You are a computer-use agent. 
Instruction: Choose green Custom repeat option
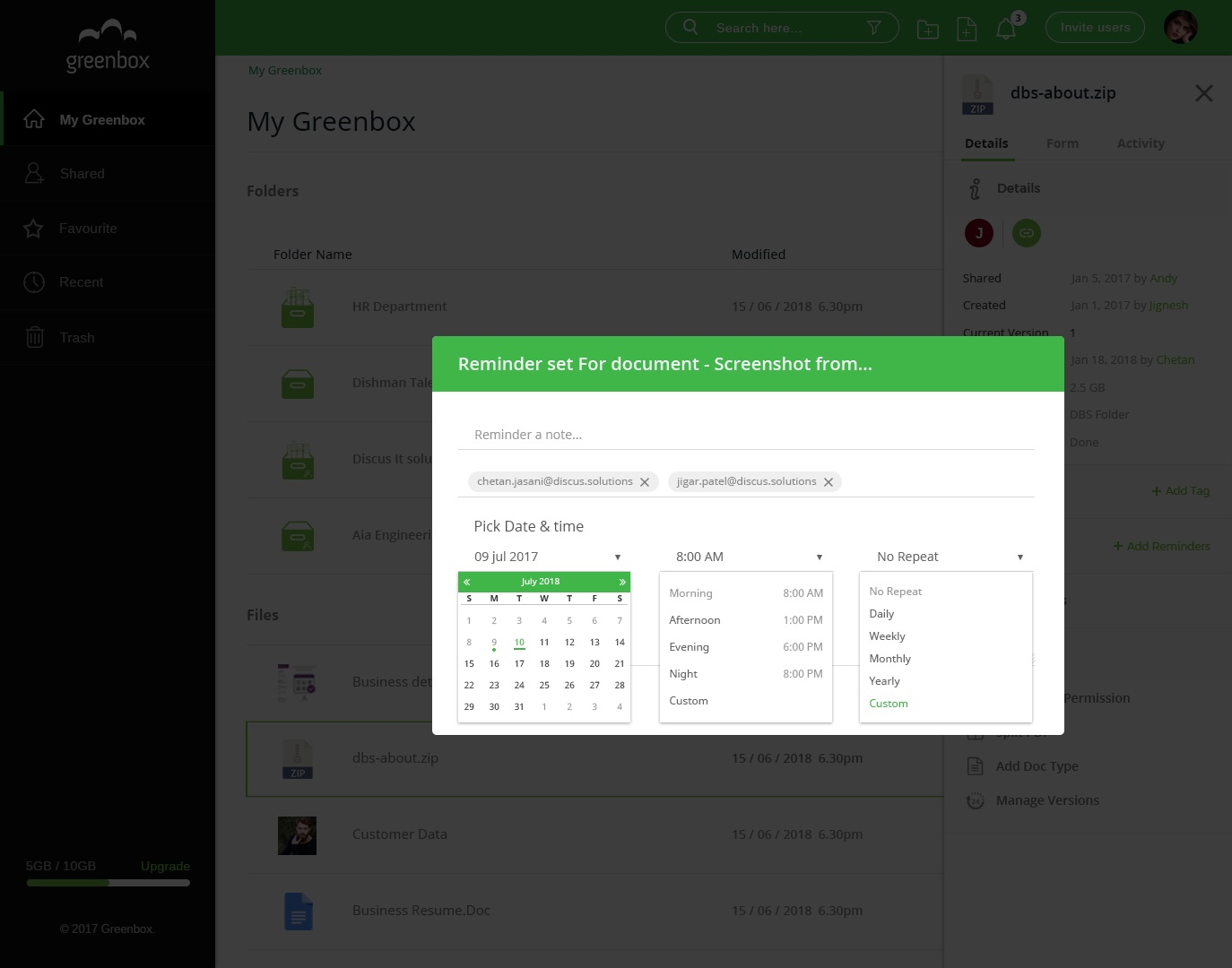click(889, 704)
